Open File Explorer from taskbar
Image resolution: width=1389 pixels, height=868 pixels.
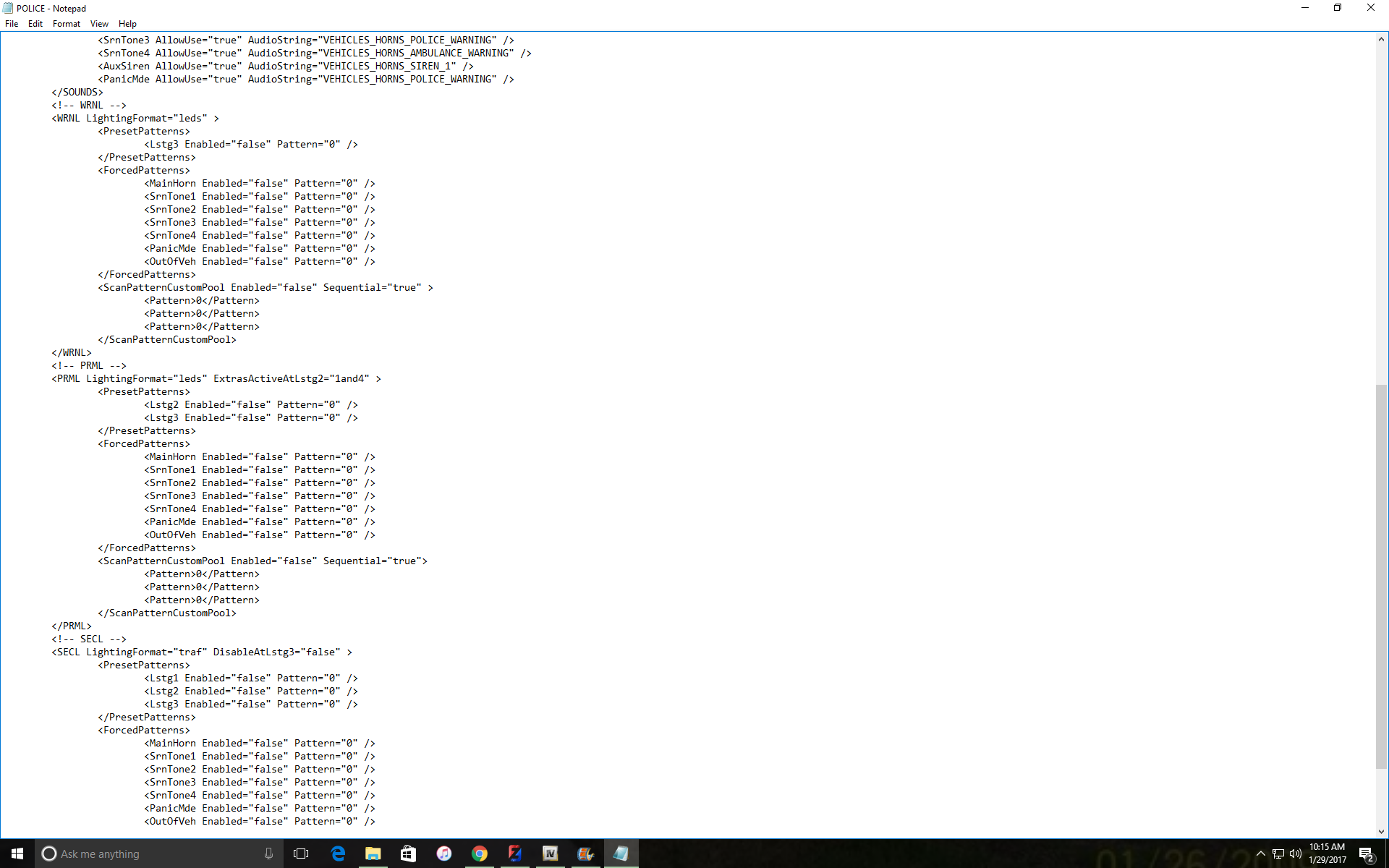point(373,854)
